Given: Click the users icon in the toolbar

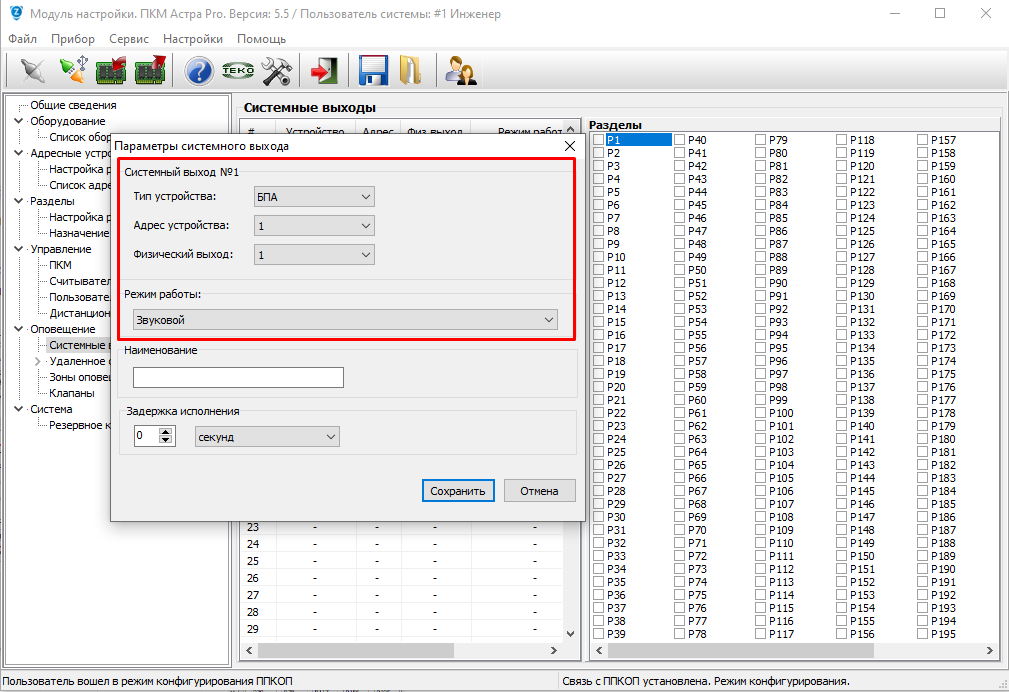Looking at the screenshot, I should click(x=460, y=71).
